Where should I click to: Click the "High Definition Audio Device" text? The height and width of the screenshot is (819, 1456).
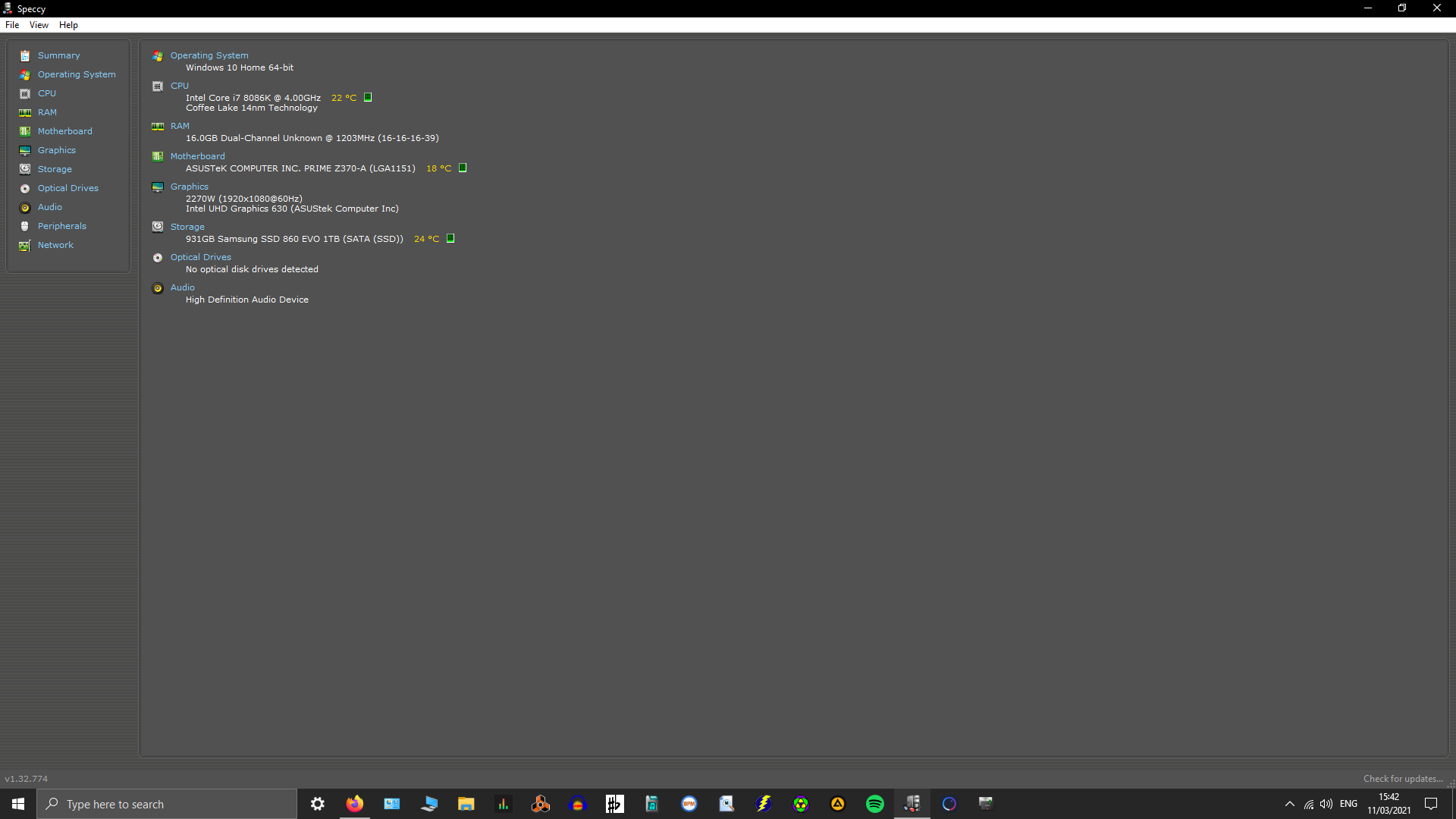[x=247, y=300]
